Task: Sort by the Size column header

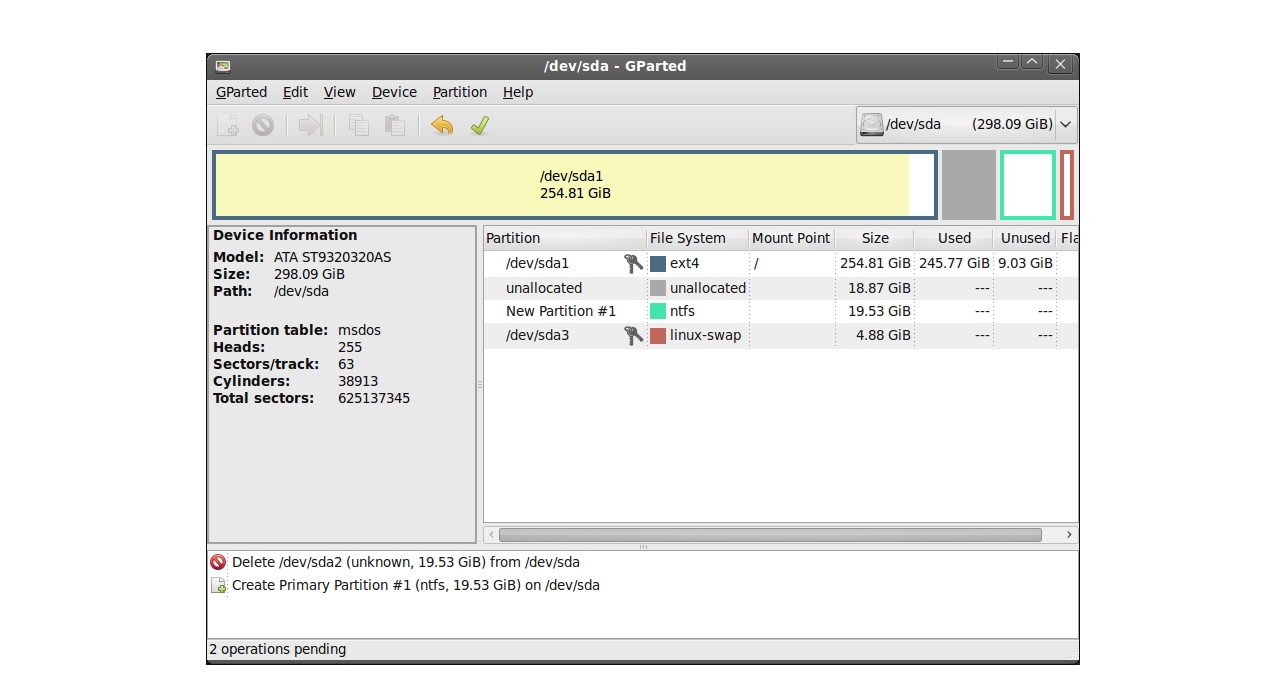Action: tap(875, 238)
